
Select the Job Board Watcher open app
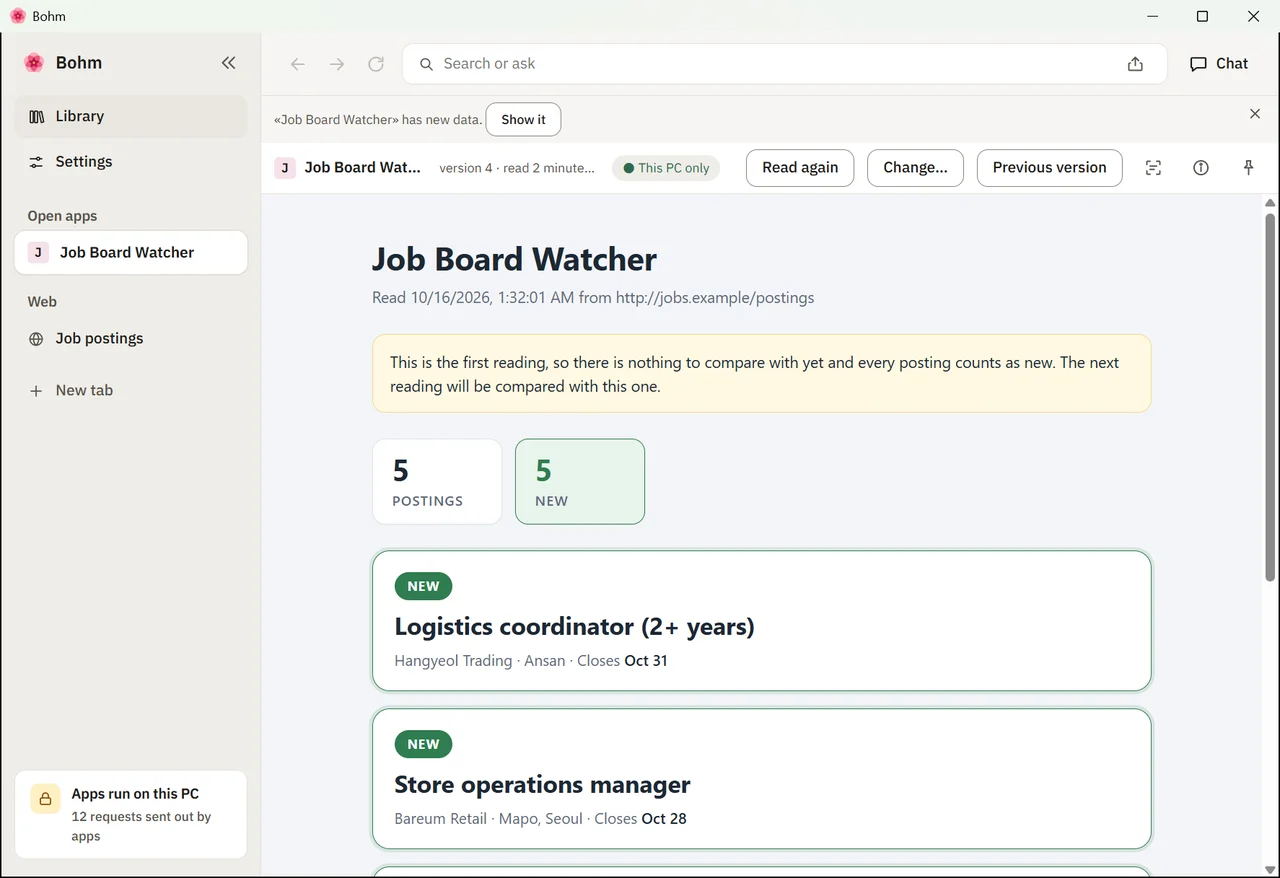pyautogui.click(x=131, y=253)
